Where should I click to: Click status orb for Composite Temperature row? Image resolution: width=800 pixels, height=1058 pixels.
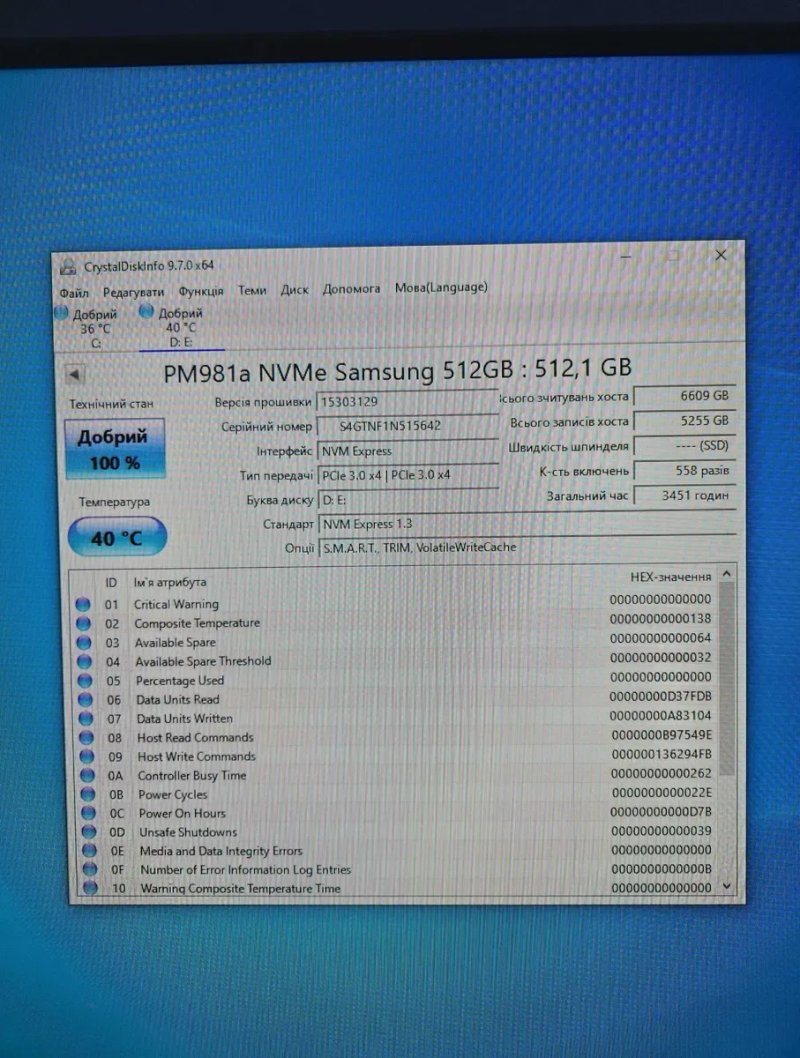point(84,623)
